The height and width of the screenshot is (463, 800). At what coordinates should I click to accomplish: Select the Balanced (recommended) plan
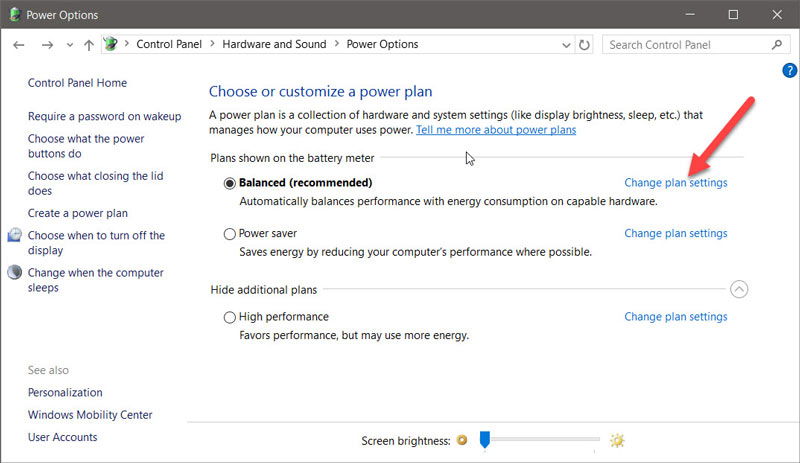point(230,183)
